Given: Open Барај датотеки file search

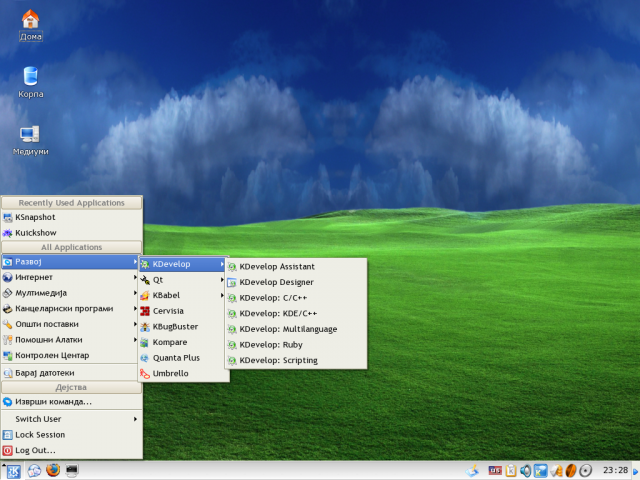Looking at the screenshot, I should coord(71,373).
